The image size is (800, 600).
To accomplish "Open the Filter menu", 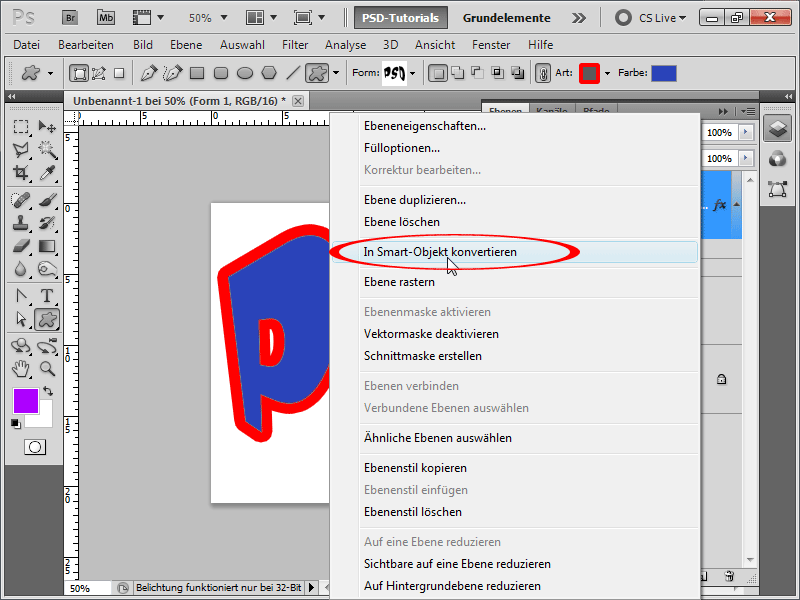I will pyautogui.click(x=295, y=45).
